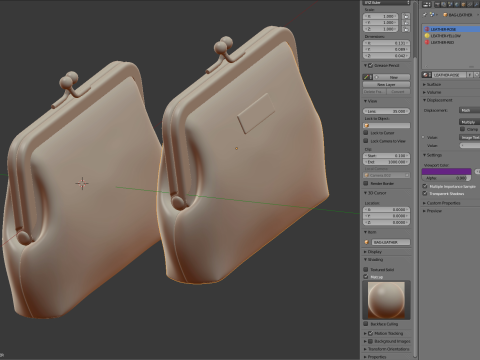Expand the Custom Properties panel
The image size is (480, 360).
tap(425, 203)
